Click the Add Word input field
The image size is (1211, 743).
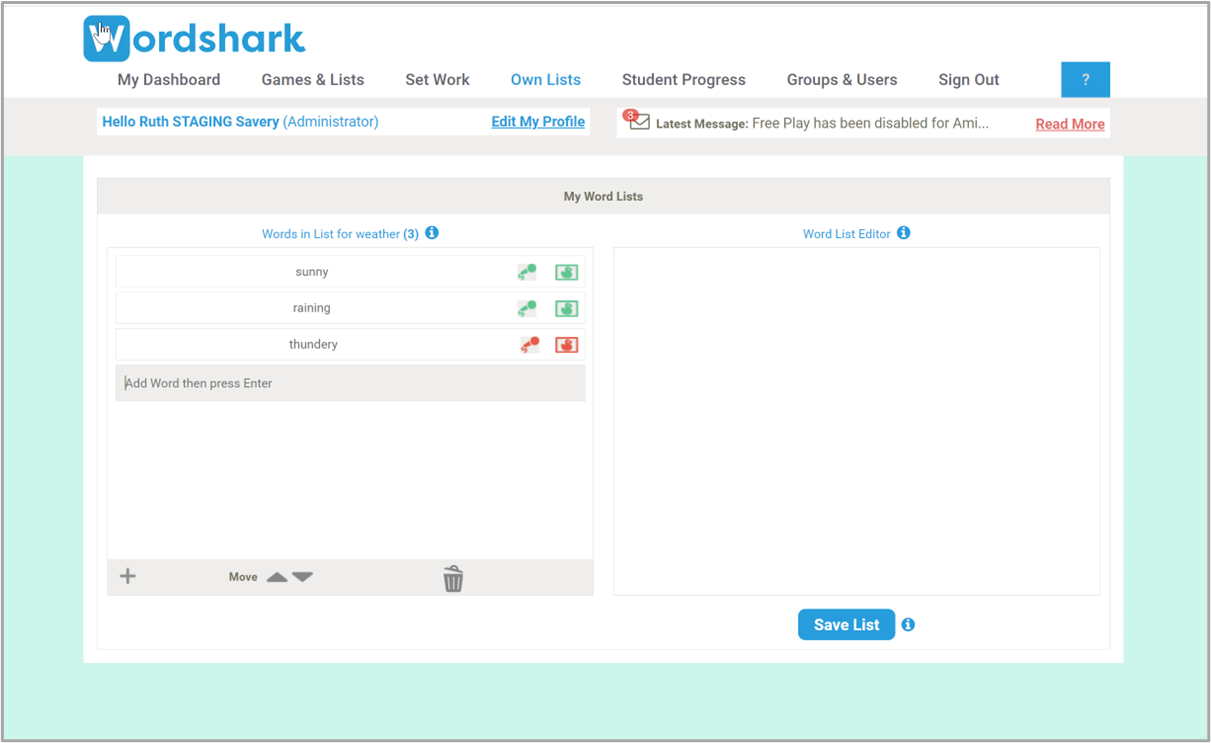coord(350,383)
